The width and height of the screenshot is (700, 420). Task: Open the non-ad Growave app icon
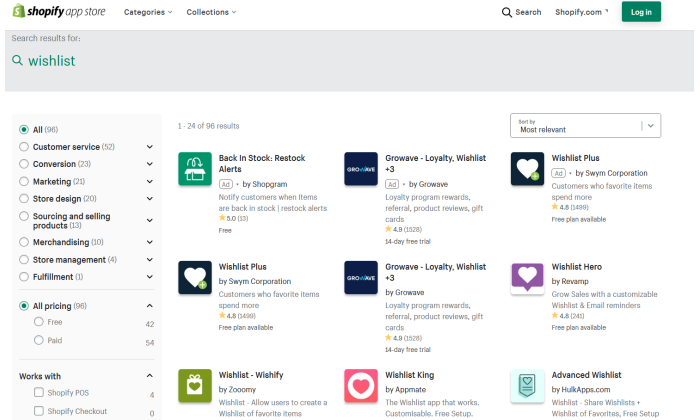click(x=361, y=277)
